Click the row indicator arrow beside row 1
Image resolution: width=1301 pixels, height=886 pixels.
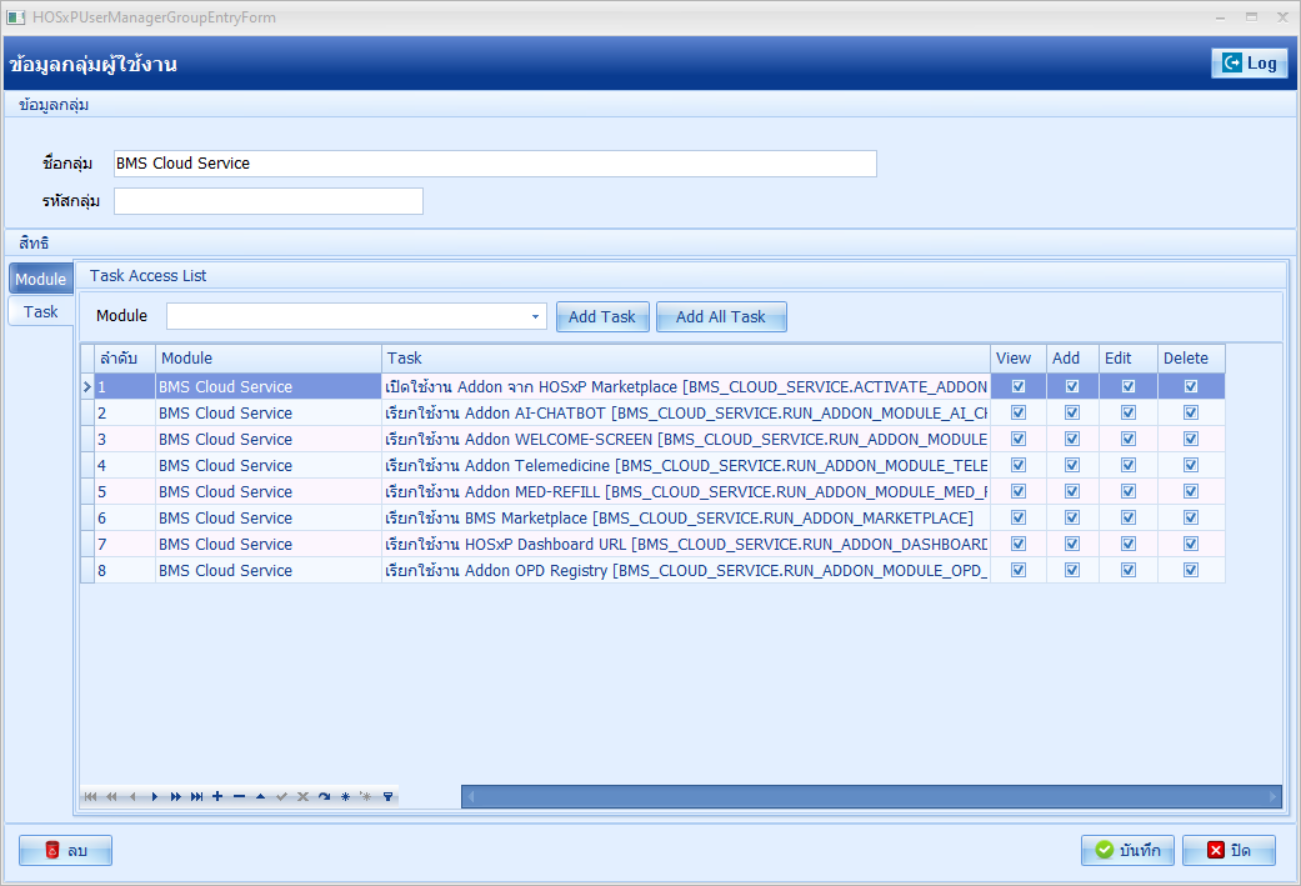point(87,386)
